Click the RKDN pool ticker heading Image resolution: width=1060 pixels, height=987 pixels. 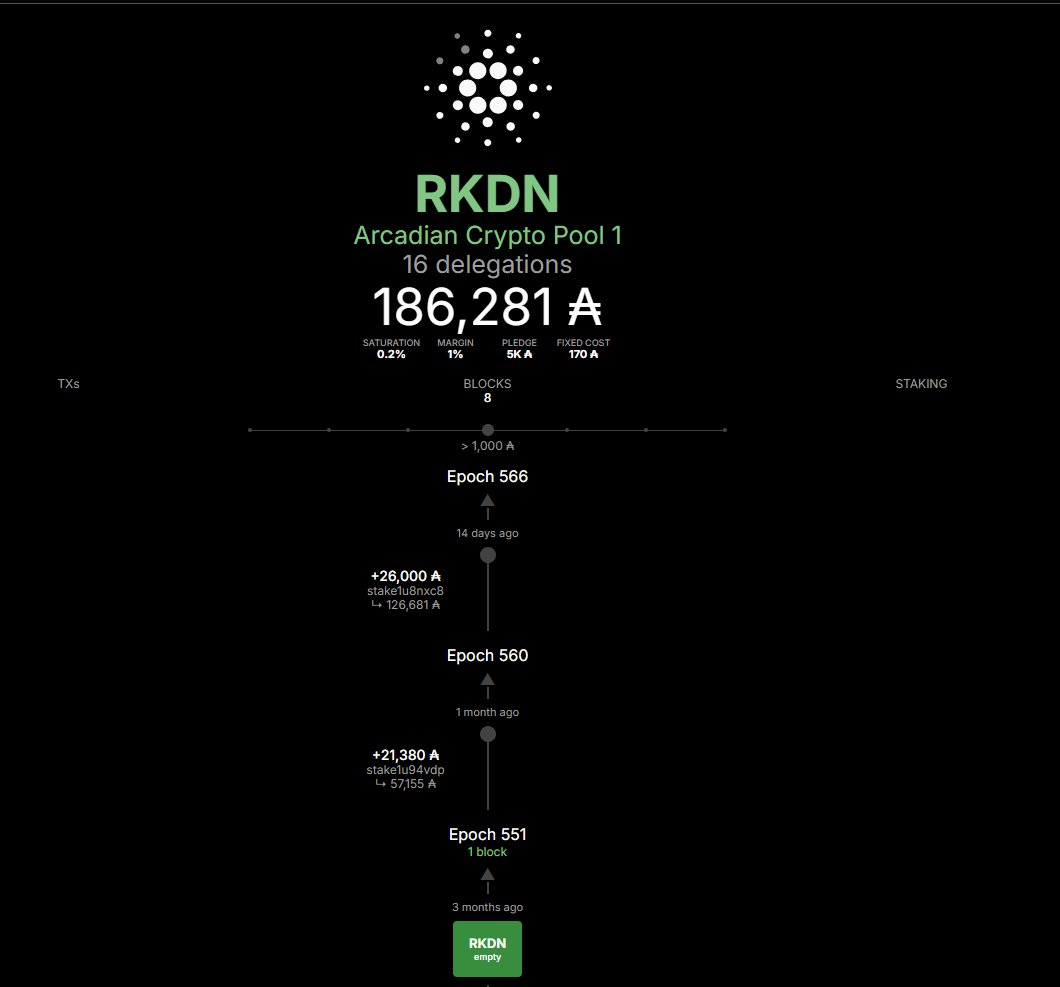tap(487, 194)
